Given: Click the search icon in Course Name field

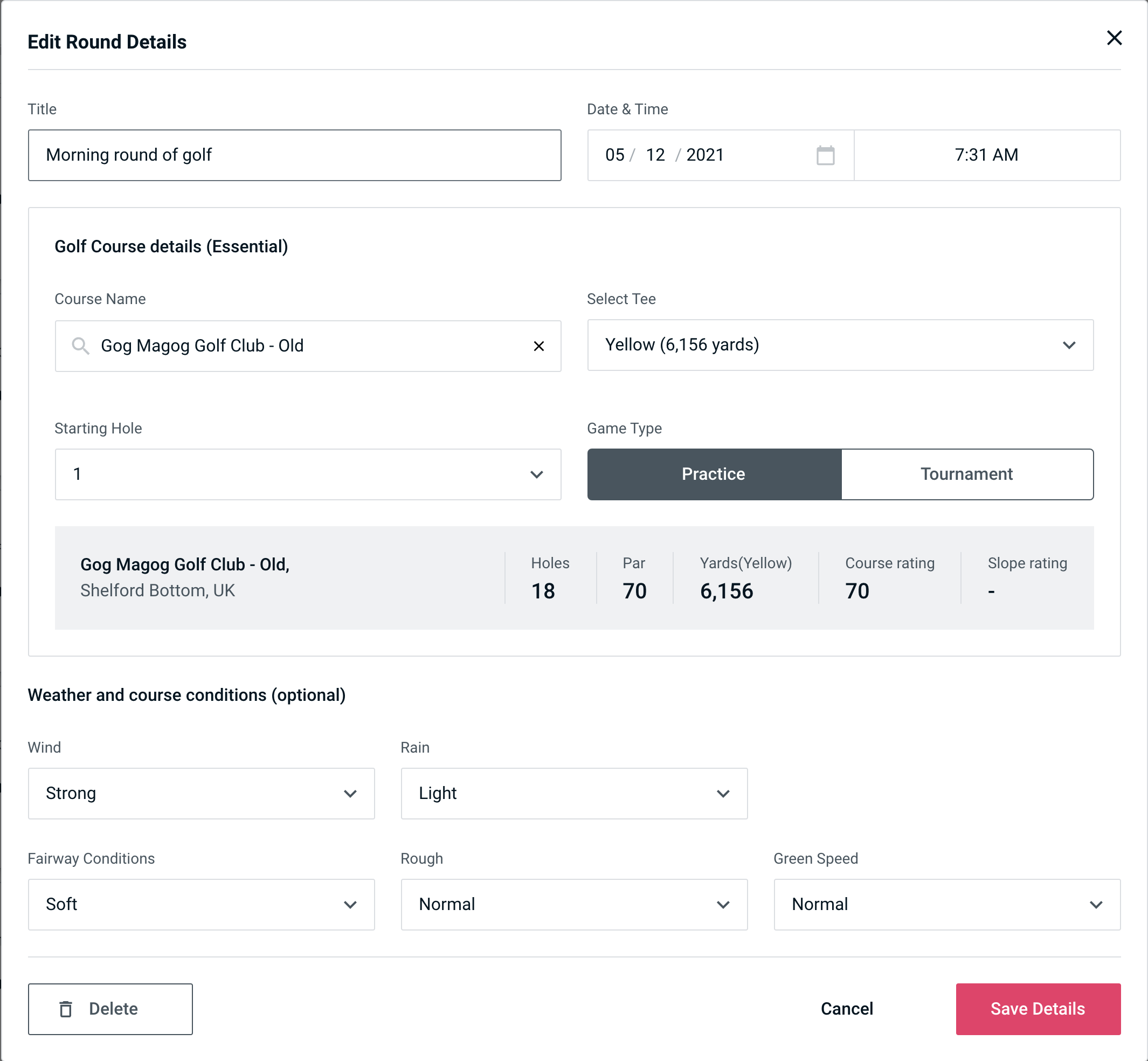Looking at the screenshot, I should pos(80,345).
